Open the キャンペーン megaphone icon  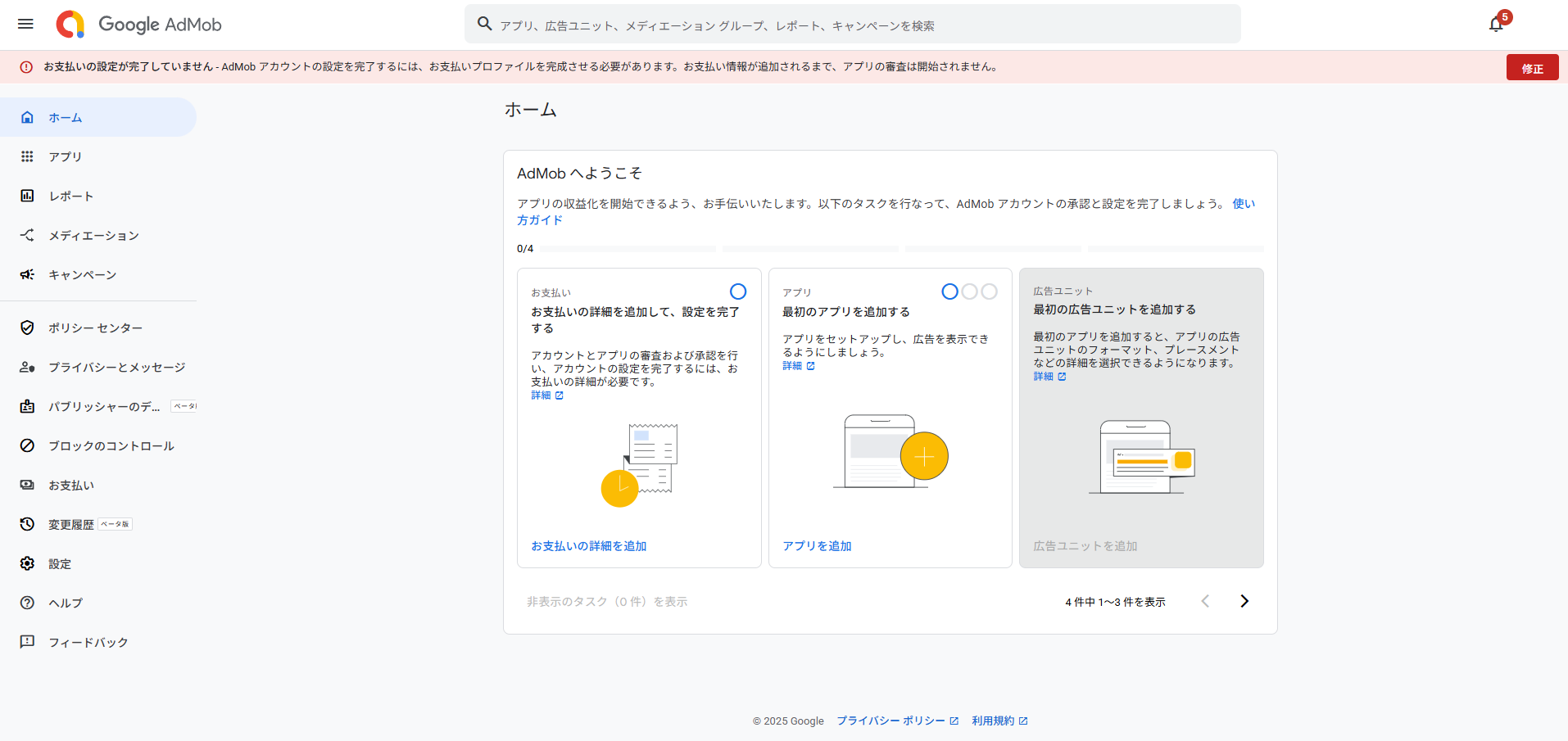[27, 274]
